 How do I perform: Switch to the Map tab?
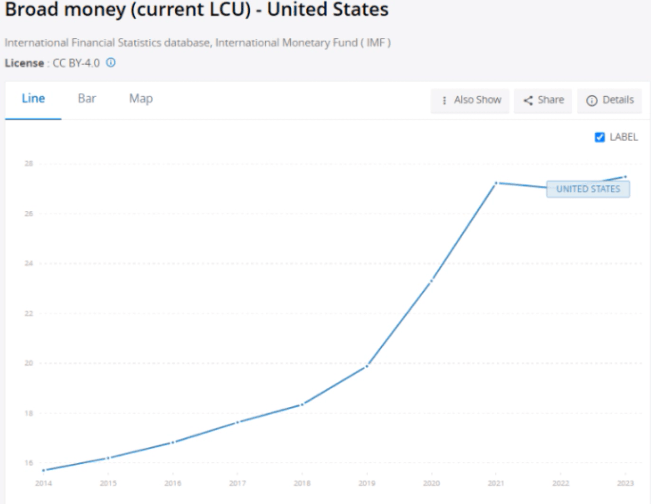tap(141, 99)
